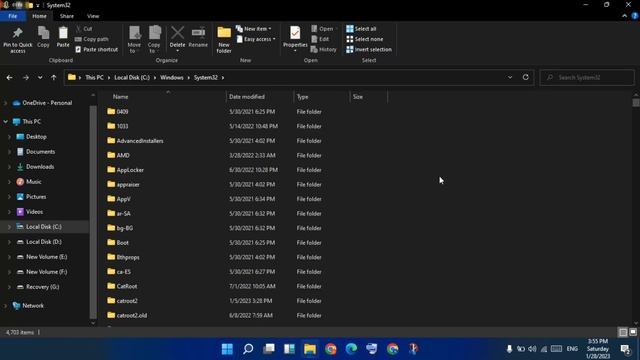Click Select none in ribbon

pos(364,39)
